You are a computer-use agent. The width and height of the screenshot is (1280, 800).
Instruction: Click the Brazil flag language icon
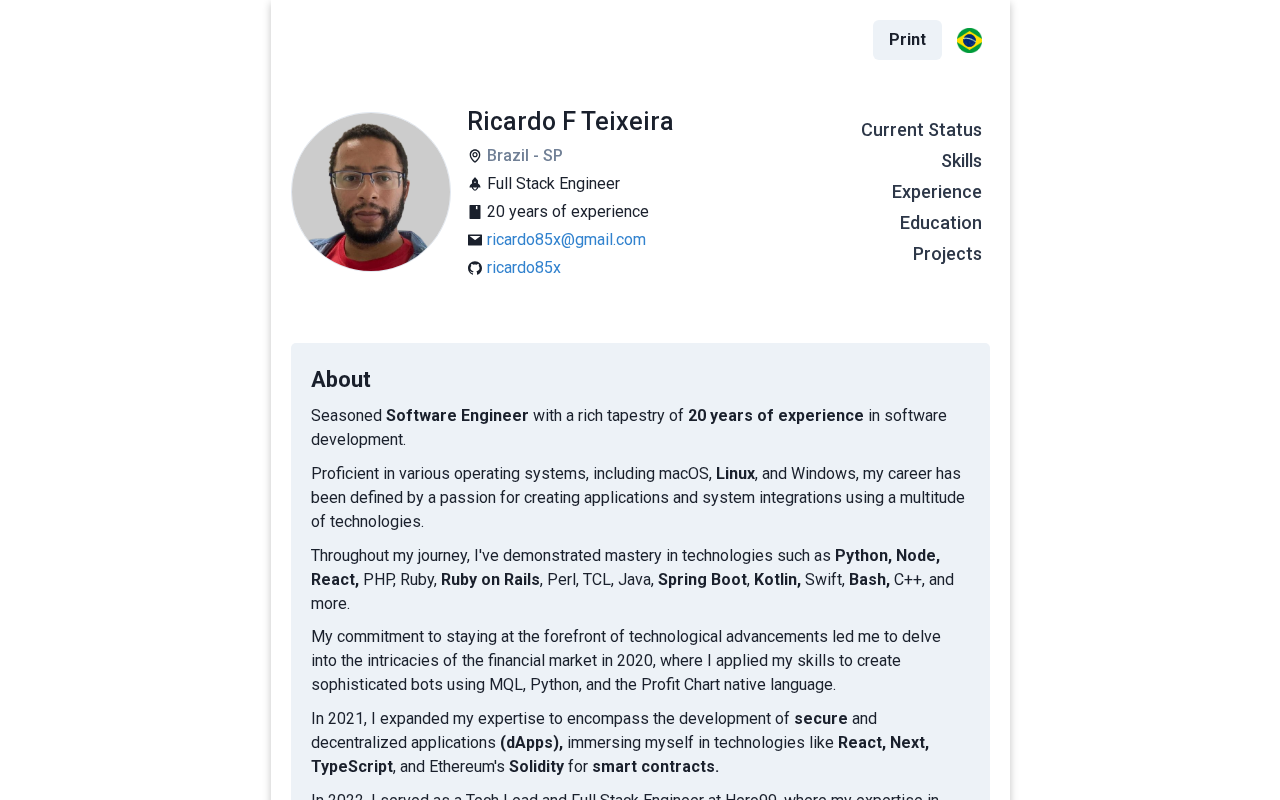[969, 40]
